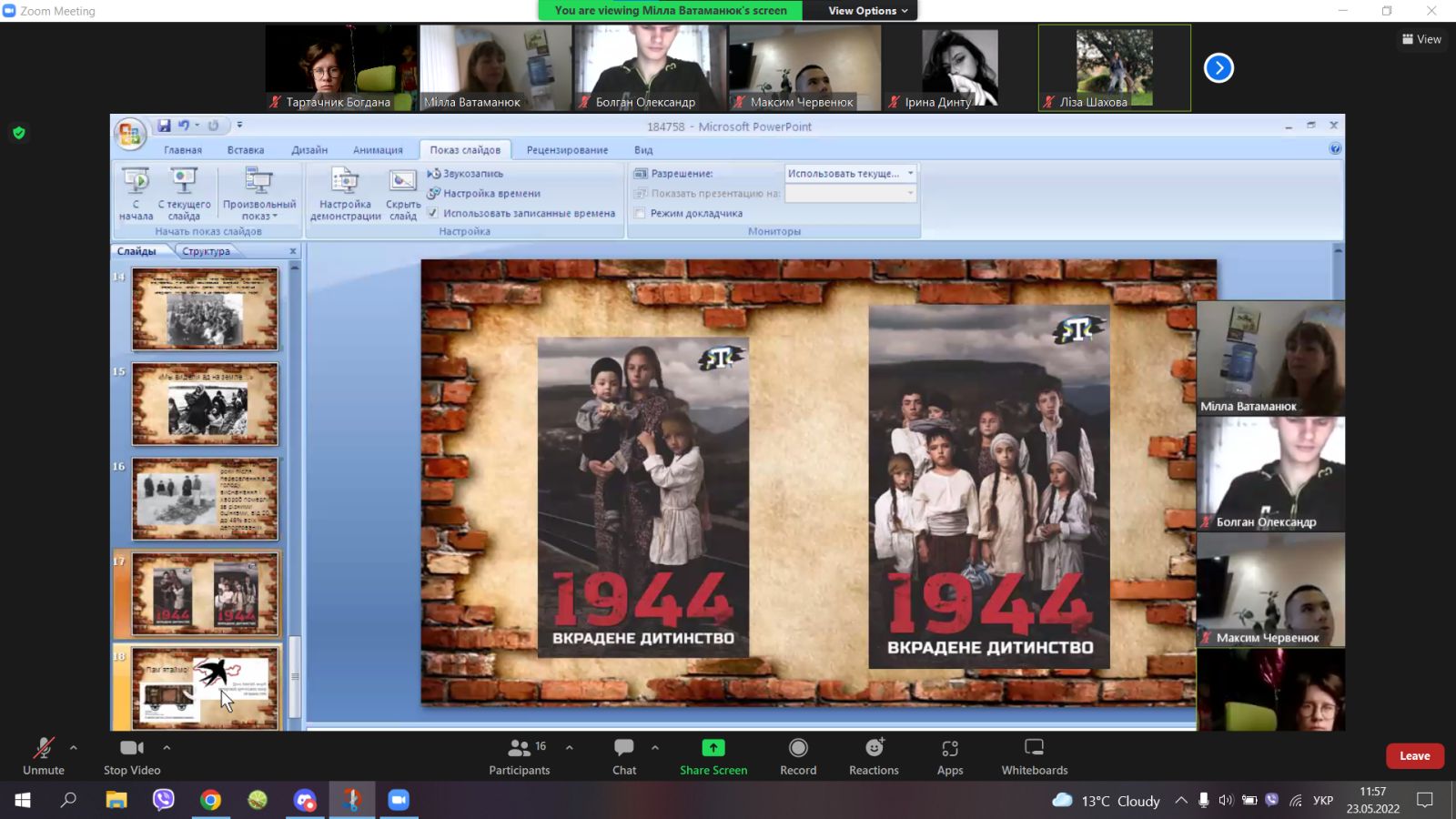The width and height of the screenshot is (1456, 819).
Task: Open File Explorer from the taskbar
Action: (116, 800)
